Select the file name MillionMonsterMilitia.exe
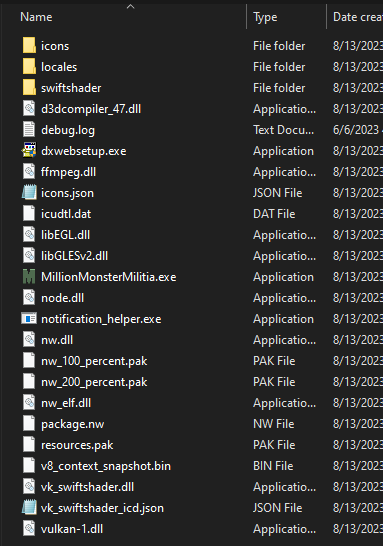Screen dimensions: 383x546 coord(109,277)
